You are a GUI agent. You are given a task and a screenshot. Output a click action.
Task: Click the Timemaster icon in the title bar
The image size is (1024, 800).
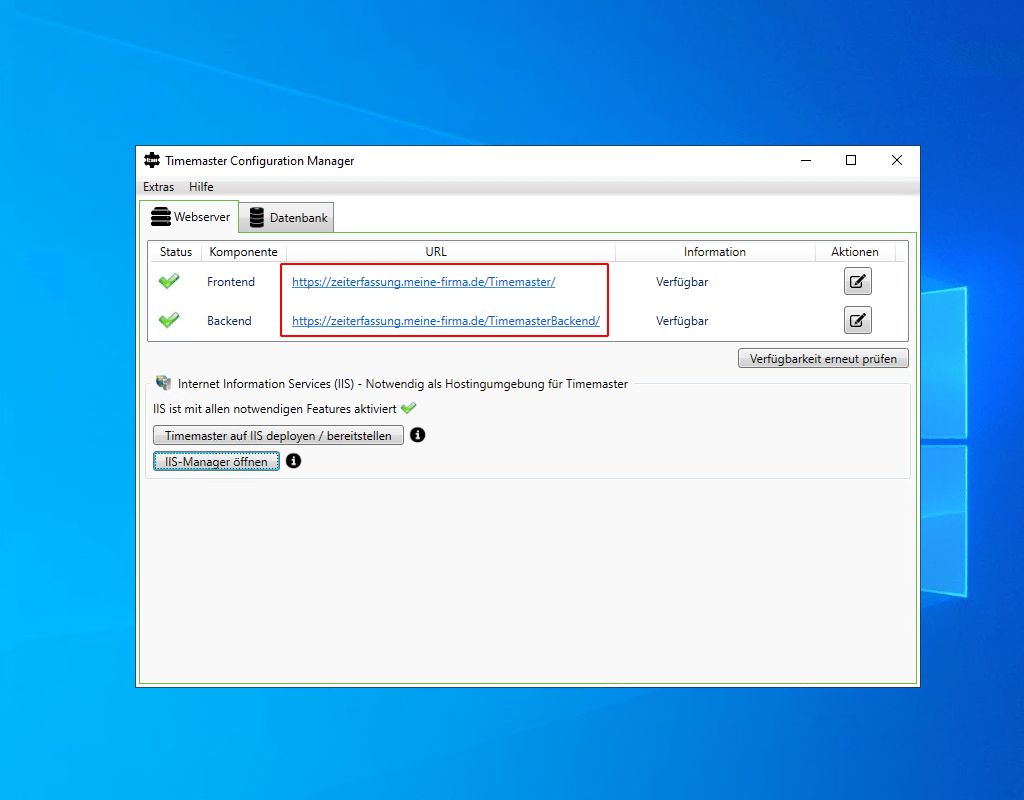(x=151, y=160)
